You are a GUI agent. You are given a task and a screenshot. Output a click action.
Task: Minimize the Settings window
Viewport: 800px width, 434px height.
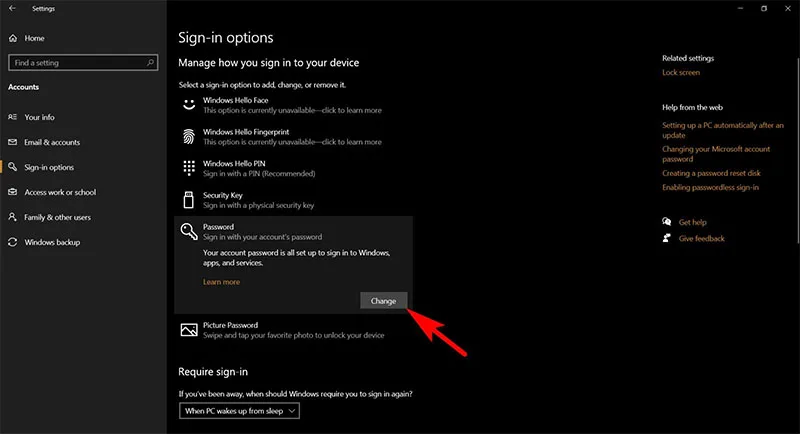point(740,8)
